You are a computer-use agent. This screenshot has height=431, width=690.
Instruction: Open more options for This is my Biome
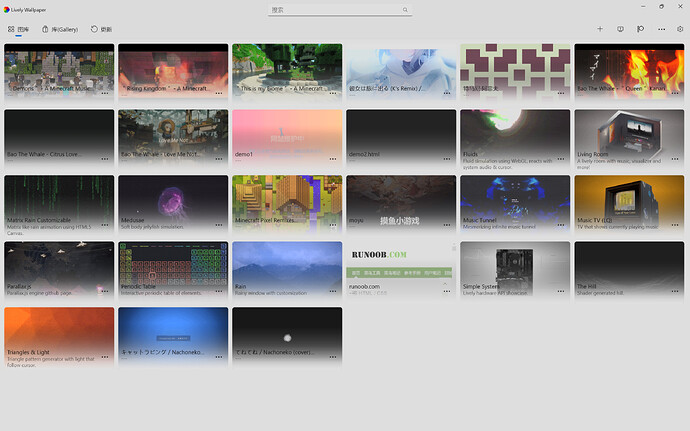(333, 93)
